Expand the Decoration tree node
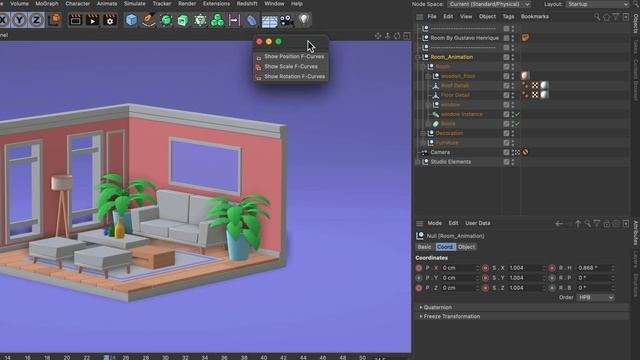 [x=423, y=133]
